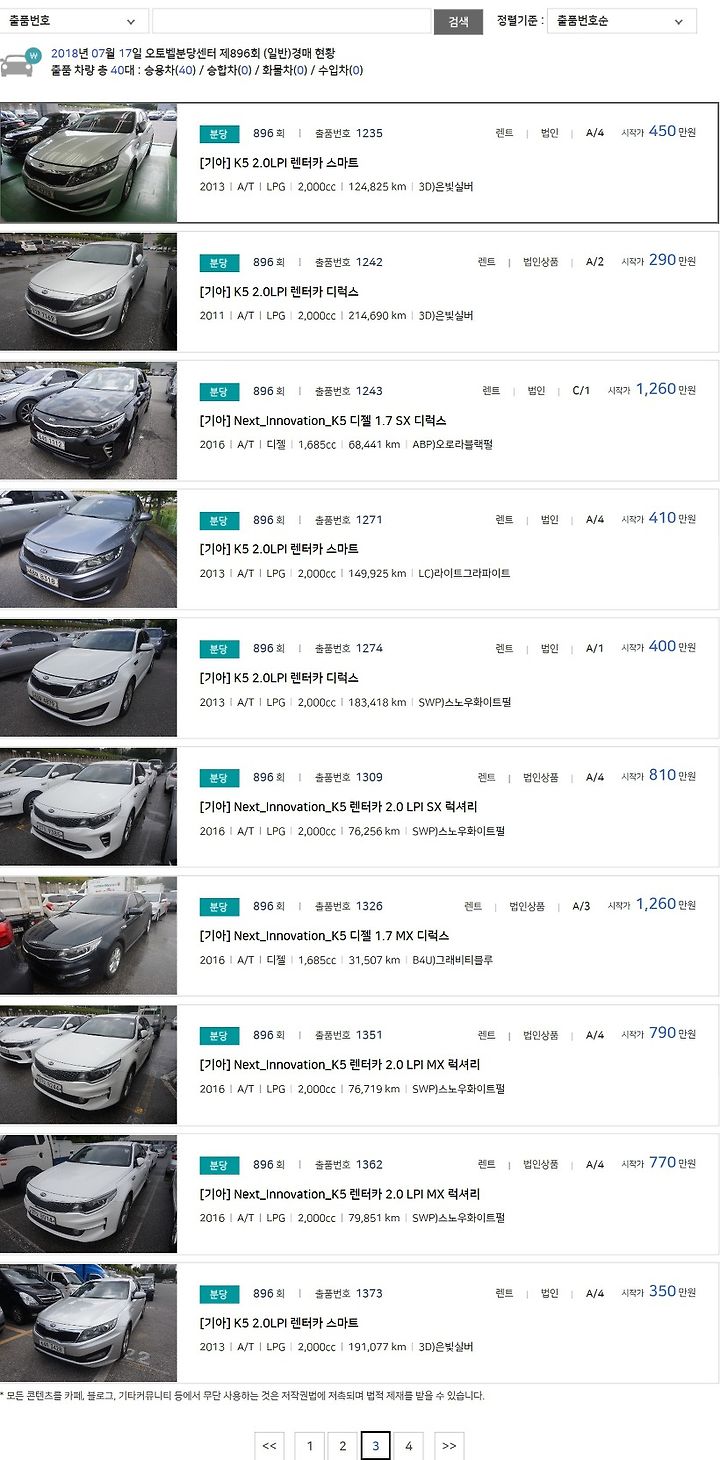Open K5 2.0LPI 렌터카 스마트 listing 1373 title
Screen dimensions: 720x1460
279,1322
